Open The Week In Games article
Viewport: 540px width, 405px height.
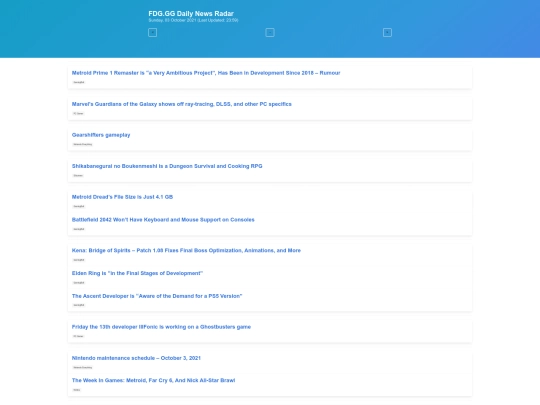tap(153, 380)
